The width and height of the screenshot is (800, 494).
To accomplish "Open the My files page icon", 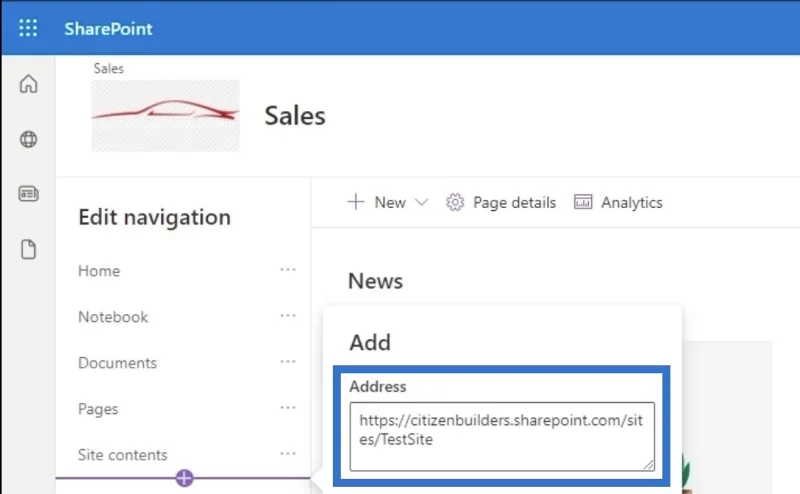I will (29, 250).
